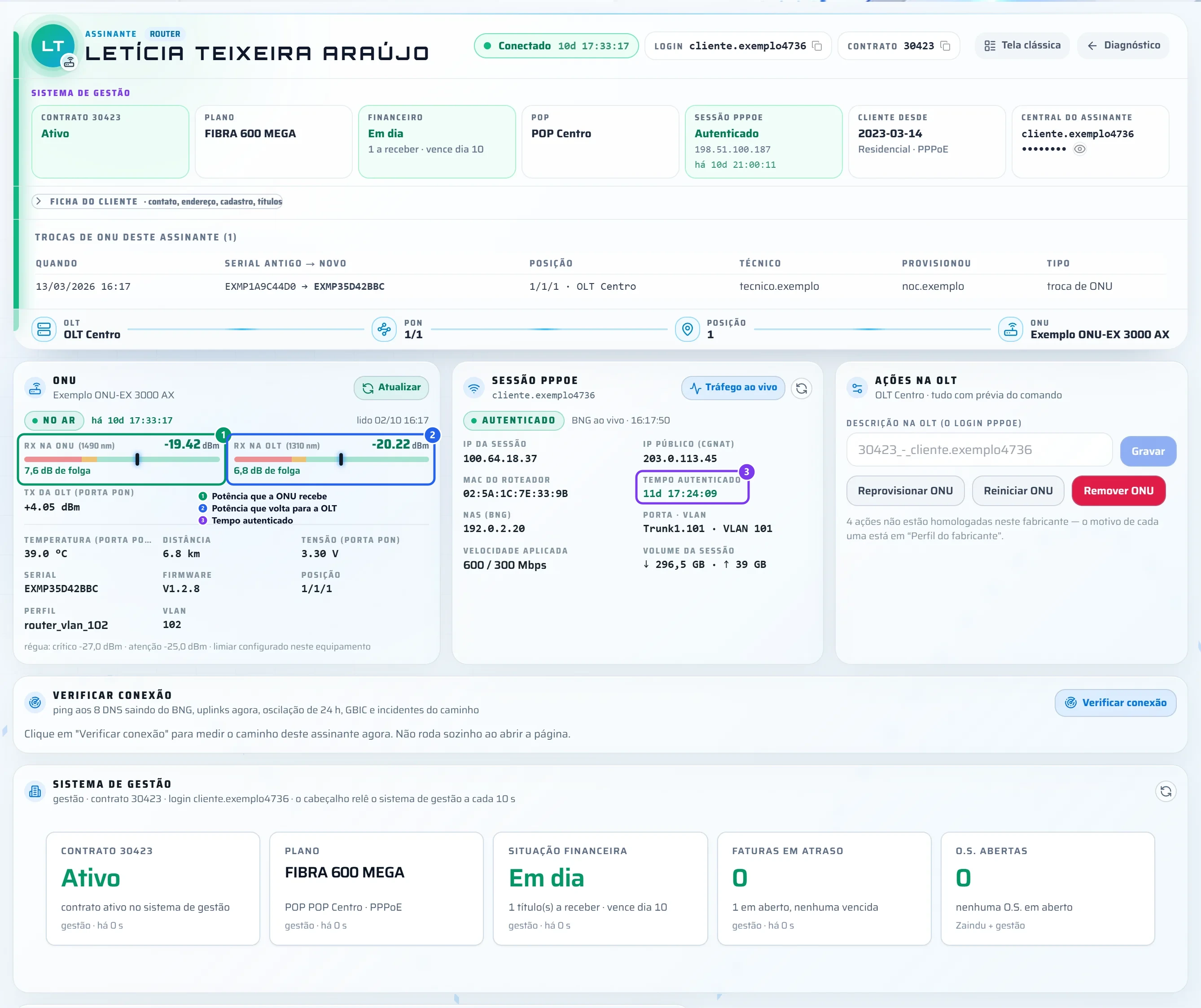The height and width of the screenshot is (1008, 1201).
Task: Click the Sessão PPPoE wifi icon
Action: click(x=474, y=388)
